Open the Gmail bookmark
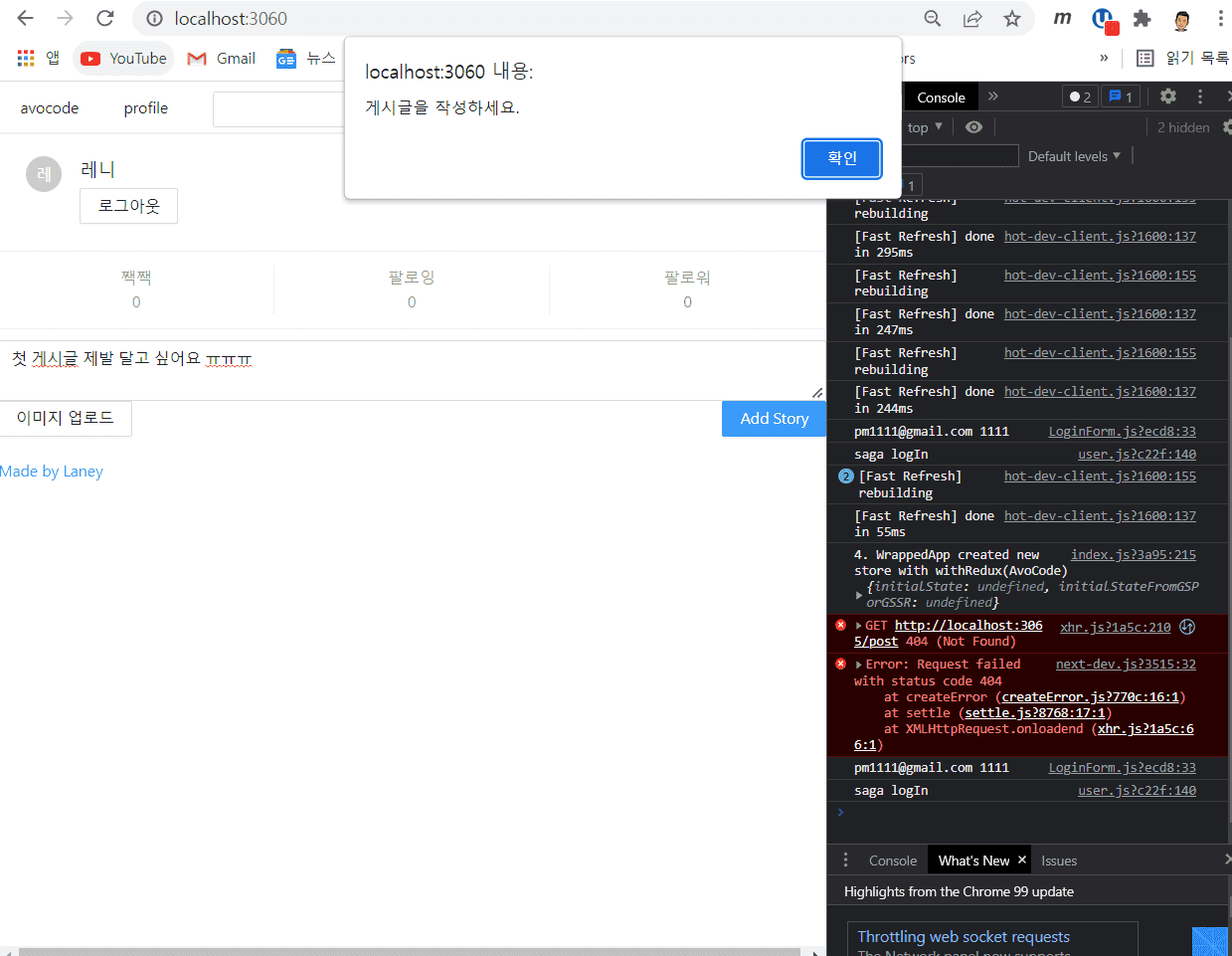Screen dimensions: 1232x956 tap(222, 58)
